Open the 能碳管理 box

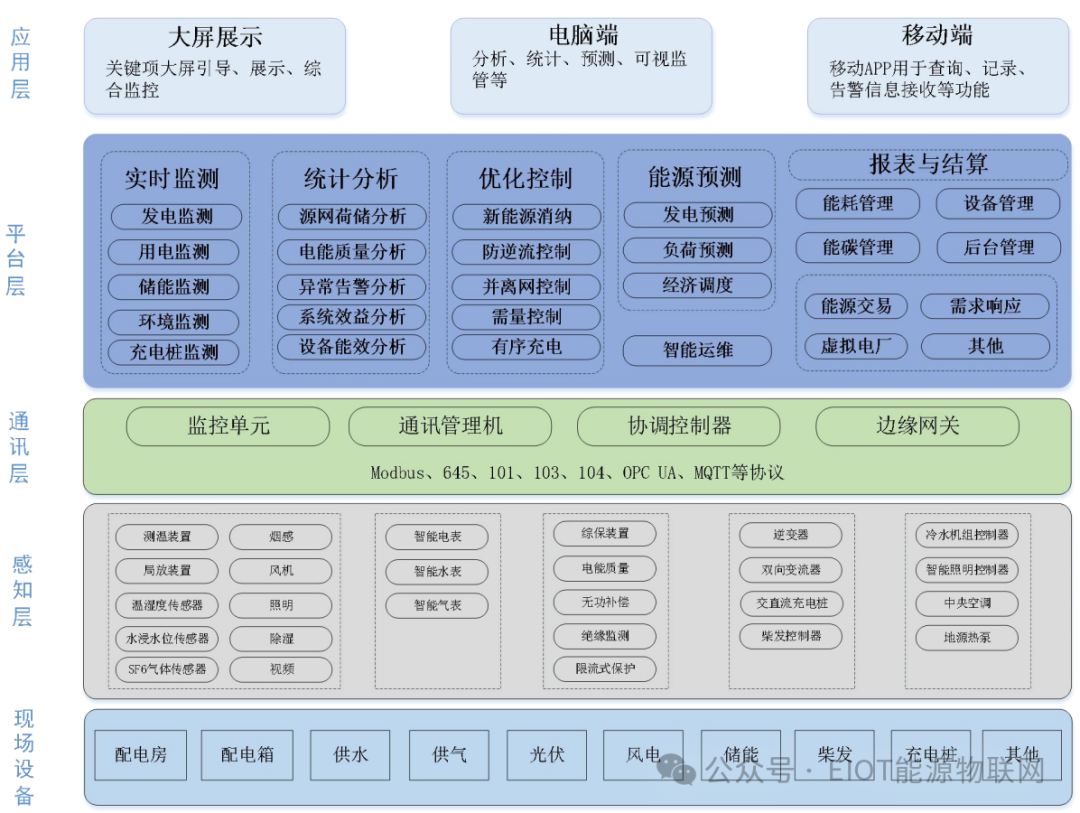tap(858, 247)
